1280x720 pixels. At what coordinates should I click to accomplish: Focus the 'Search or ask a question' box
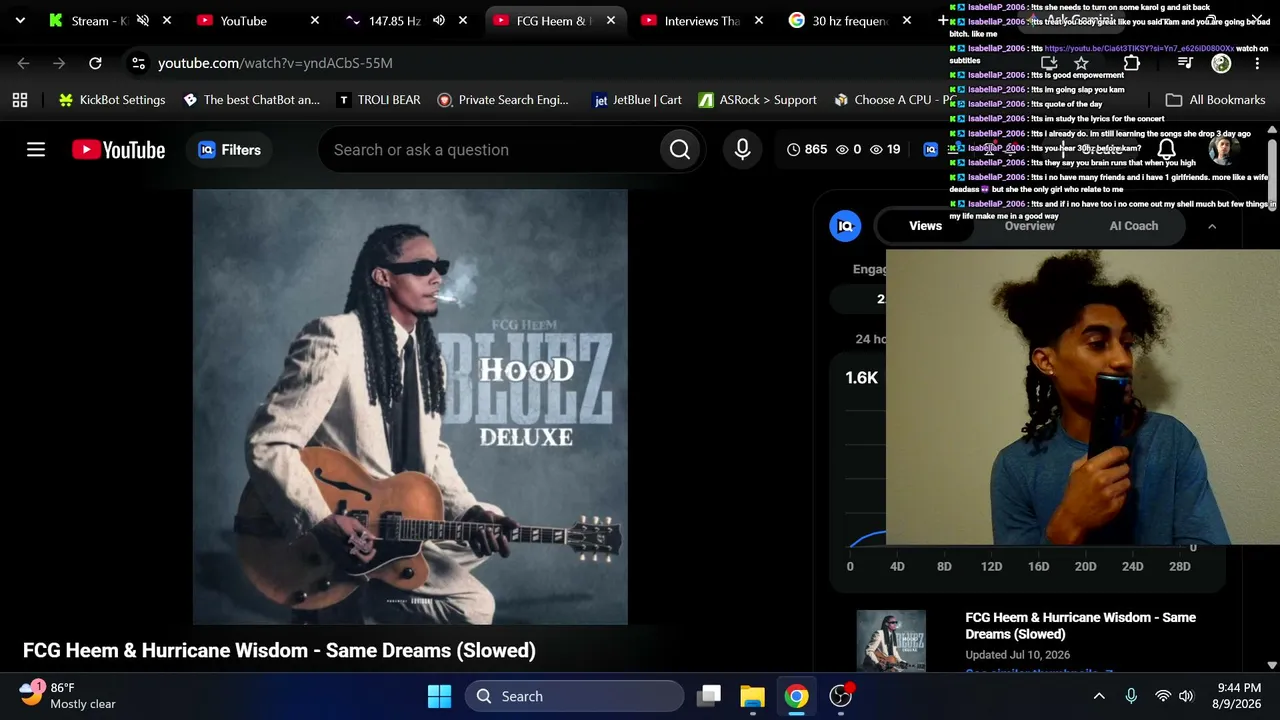490,150
